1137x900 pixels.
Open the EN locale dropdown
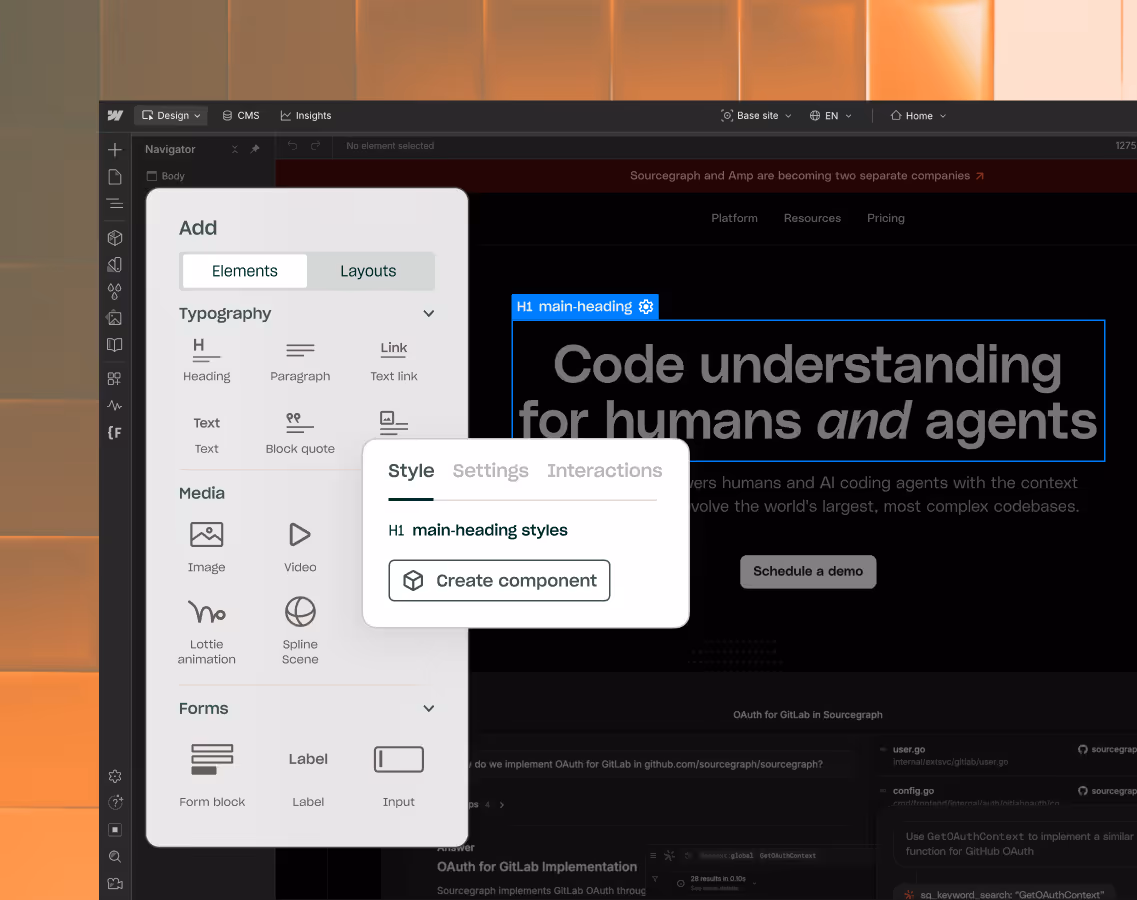pyautogui.click(x=831, y=115)
